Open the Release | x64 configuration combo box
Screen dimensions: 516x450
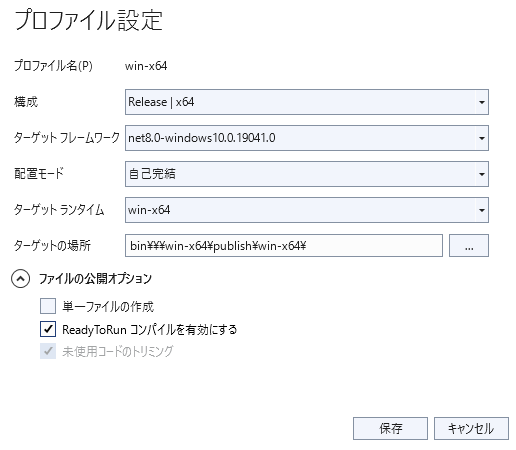(307, 102)
